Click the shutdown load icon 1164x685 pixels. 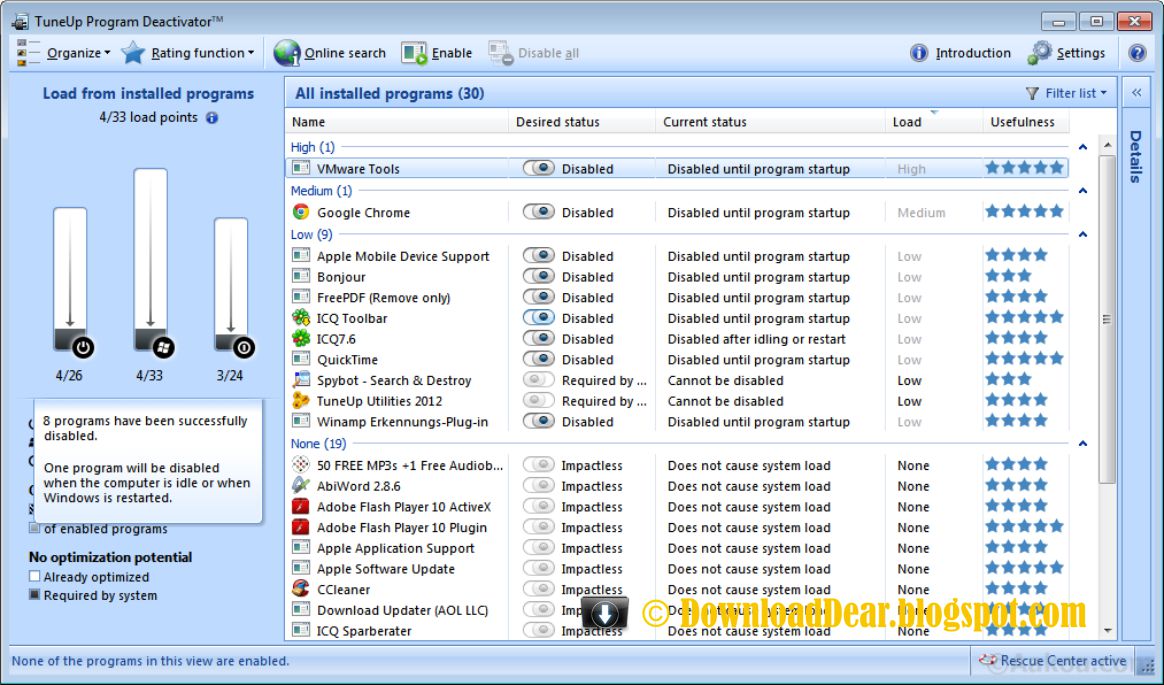point(243,347)
